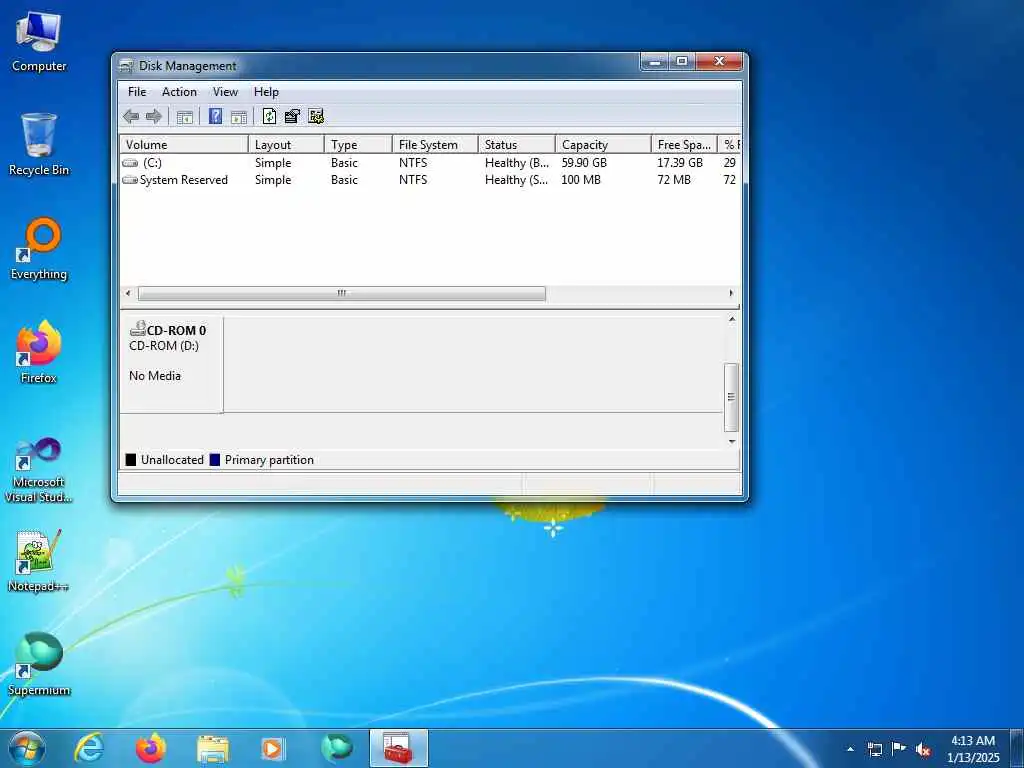Click the Disk Management toolbox taskbar button

pyautogui.click(x=398, y=748)
